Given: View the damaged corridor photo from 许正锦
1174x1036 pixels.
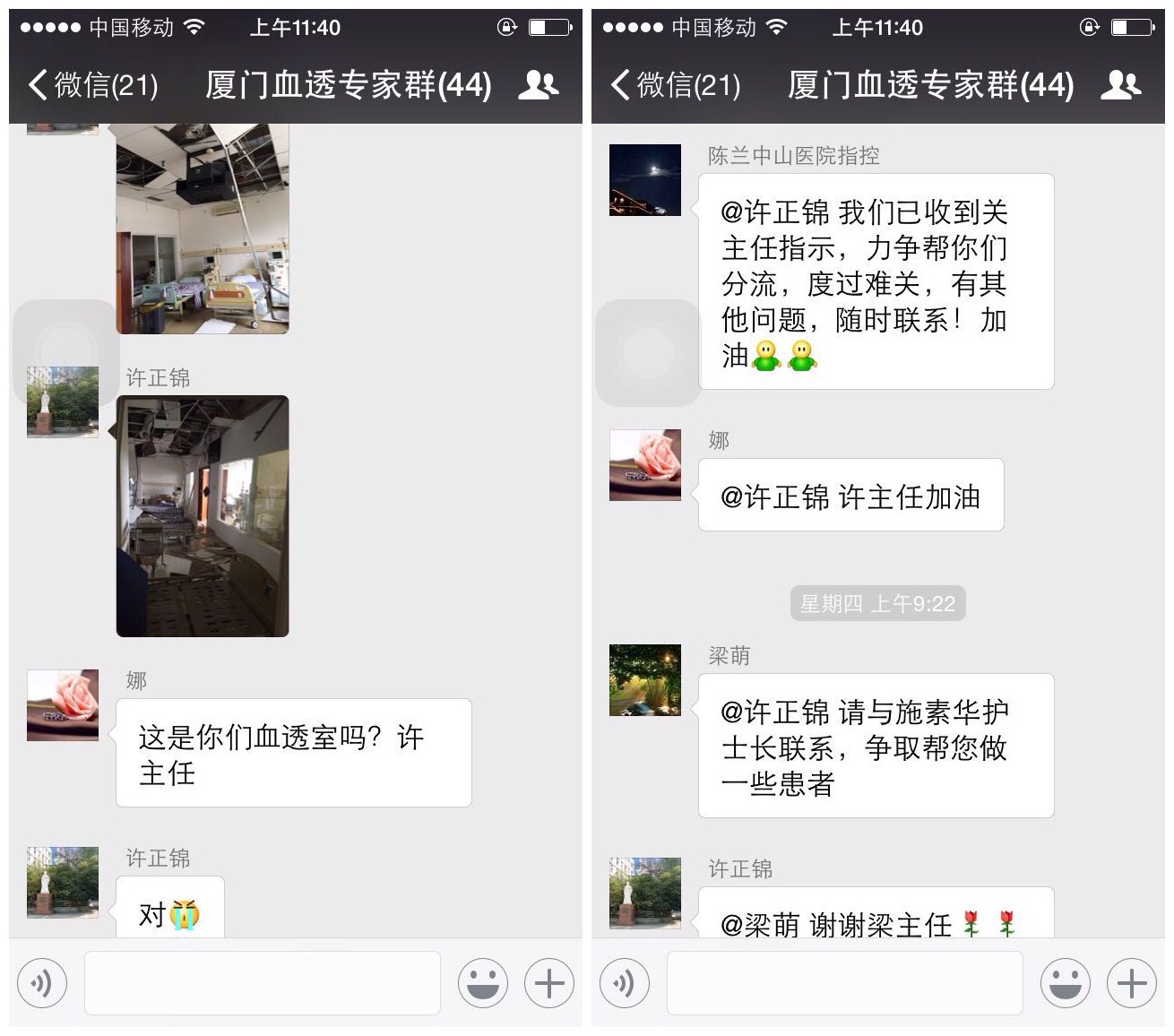Looking at the screenshot, I should click(x=203, y=516).
